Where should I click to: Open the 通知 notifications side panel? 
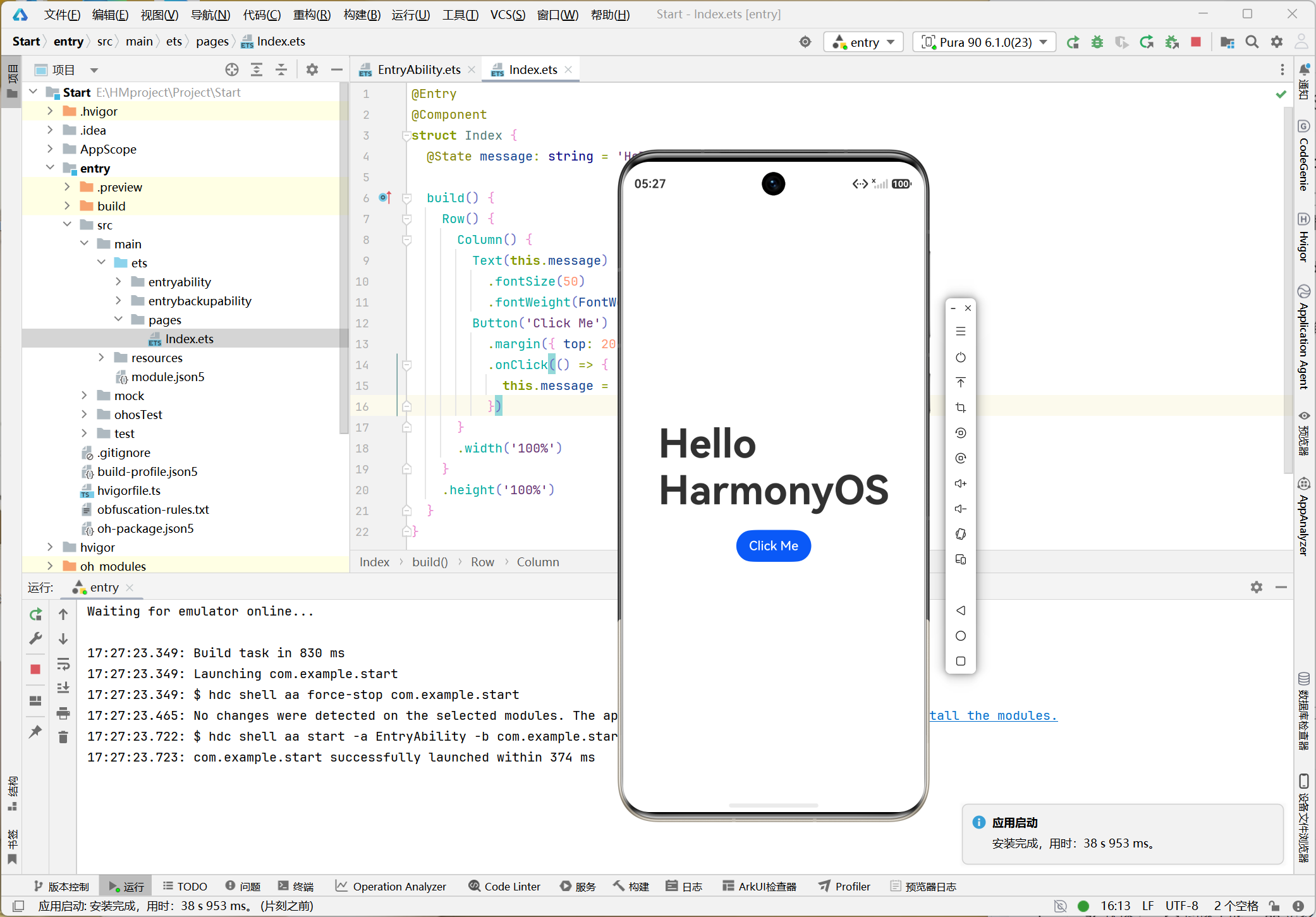(1304, 82)
